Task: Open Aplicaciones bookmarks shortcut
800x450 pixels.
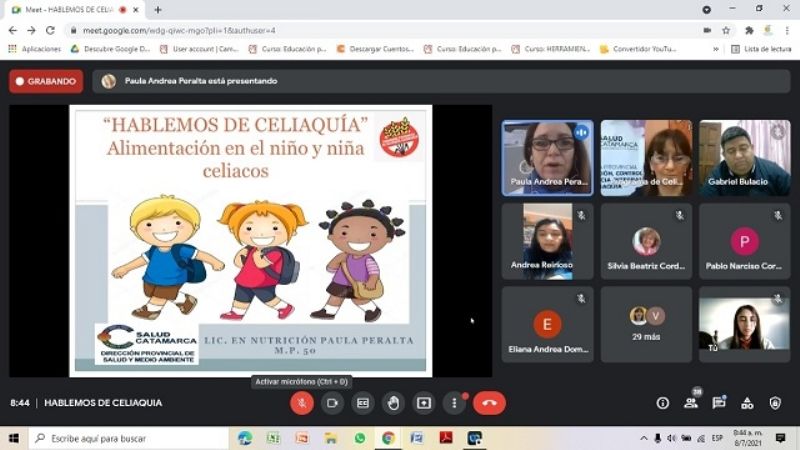Action: click(x=35, y=49)
